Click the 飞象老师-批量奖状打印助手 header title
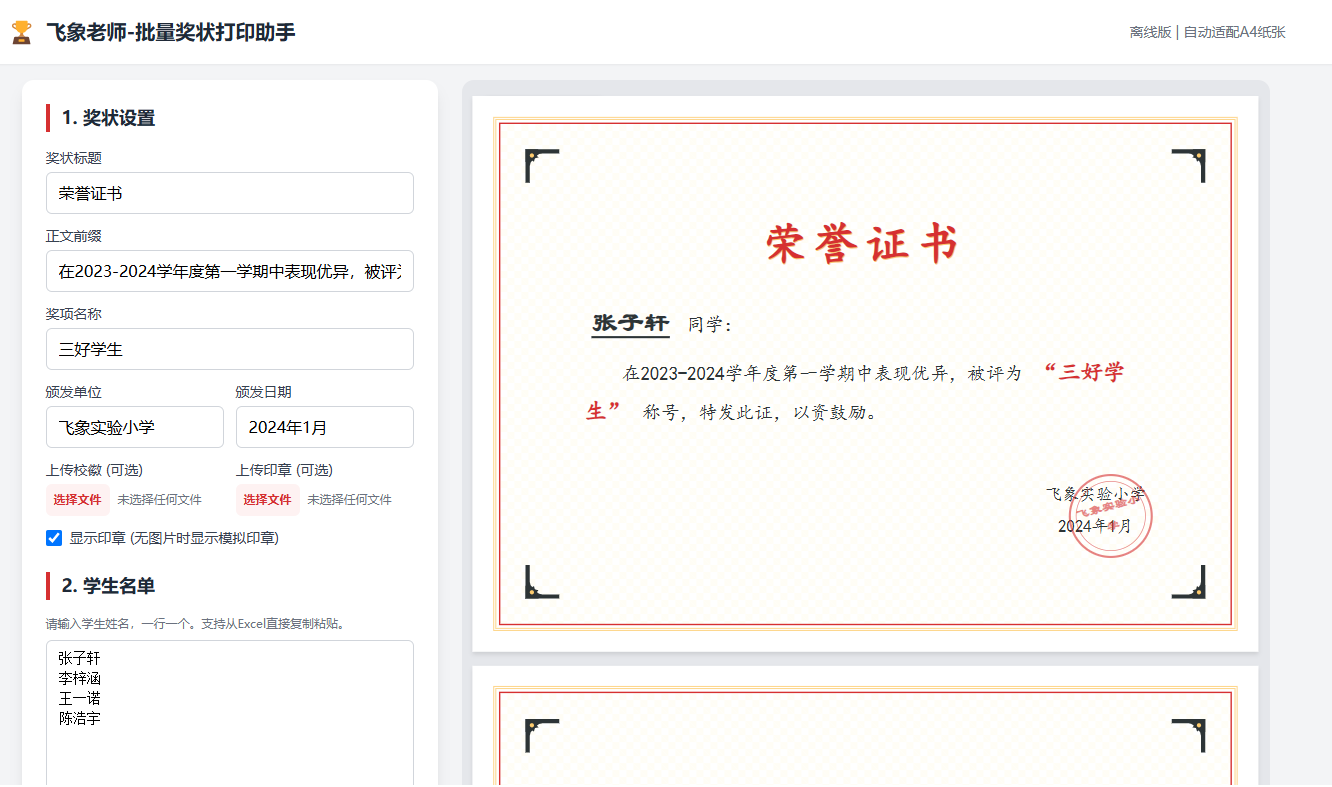 point(171,32)
